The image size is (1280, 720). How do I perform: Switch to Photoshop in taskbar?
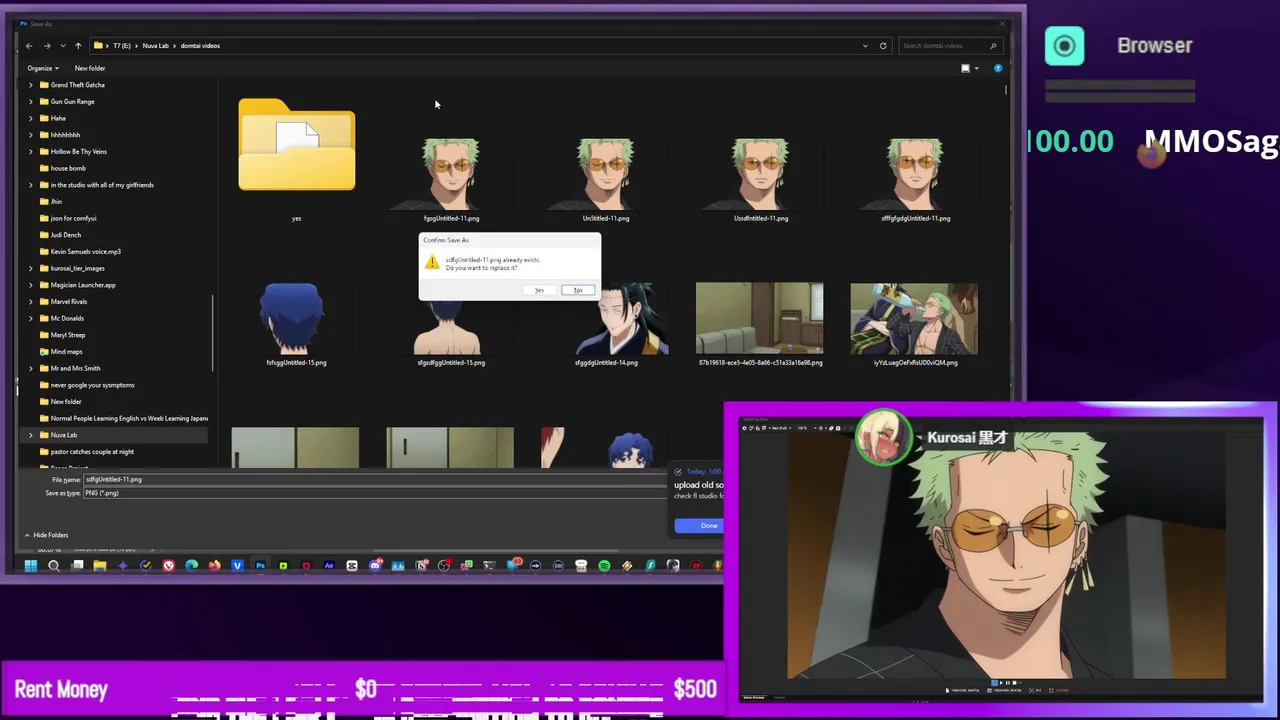260,566
